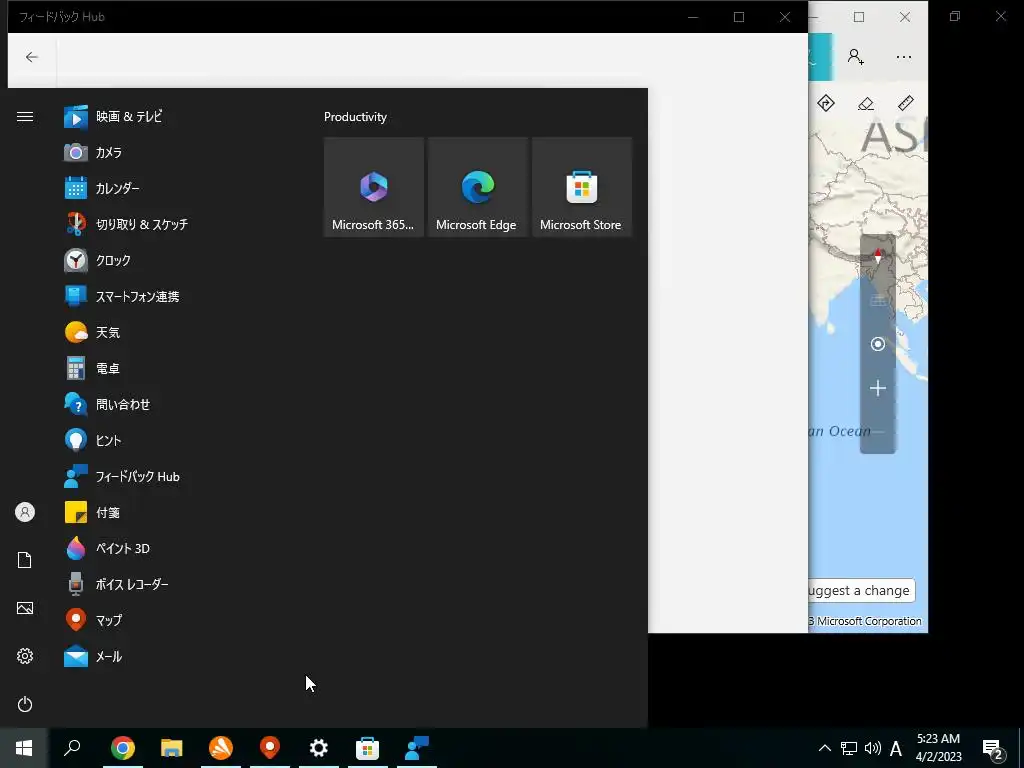The image size is (1024, 768).
Task: Open Pictures from the Start sidebar
Action: pyautogui.click(x=25, y=608)
